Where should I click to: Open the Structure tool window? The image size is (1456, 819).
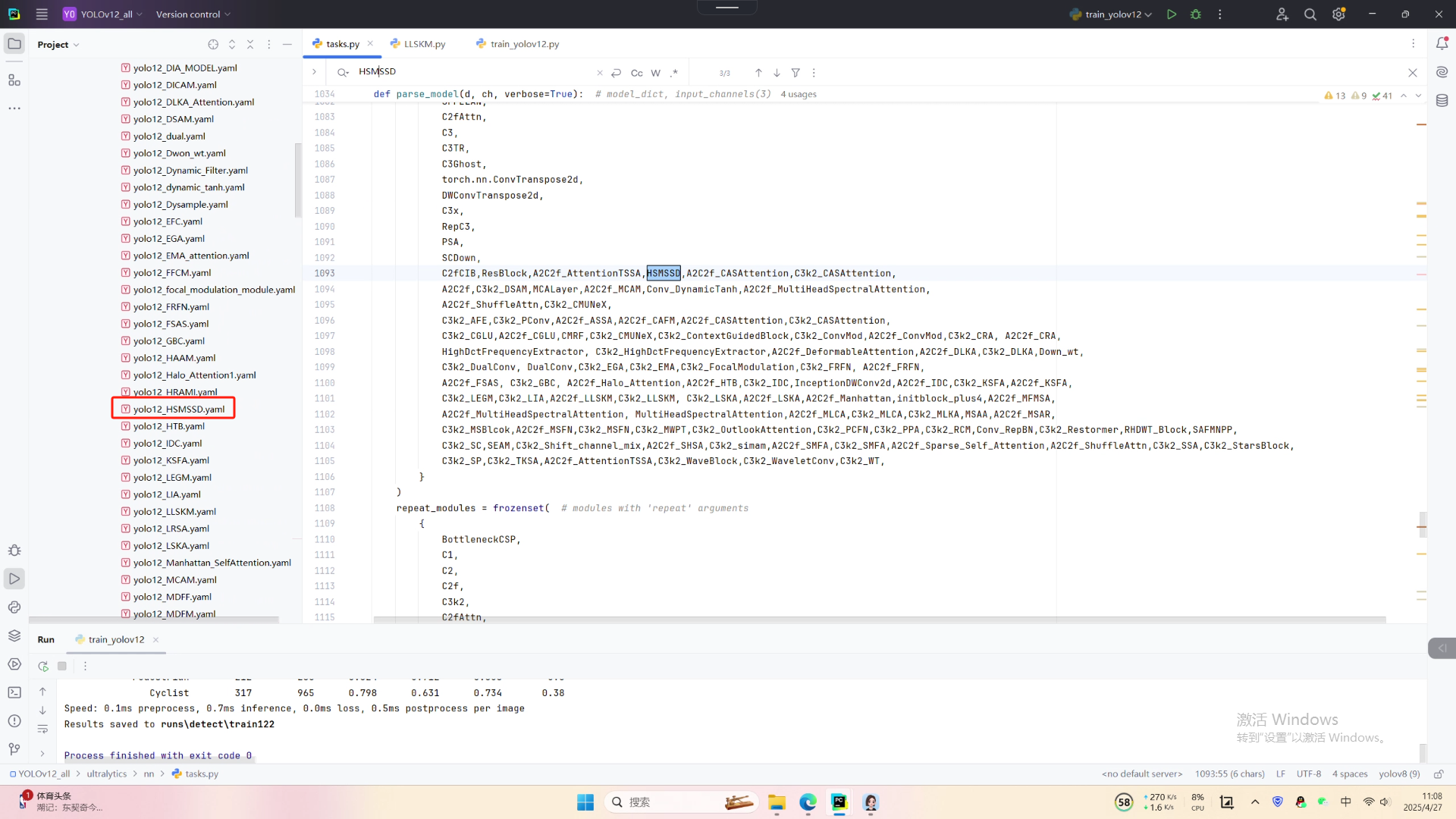coord(14,80)
